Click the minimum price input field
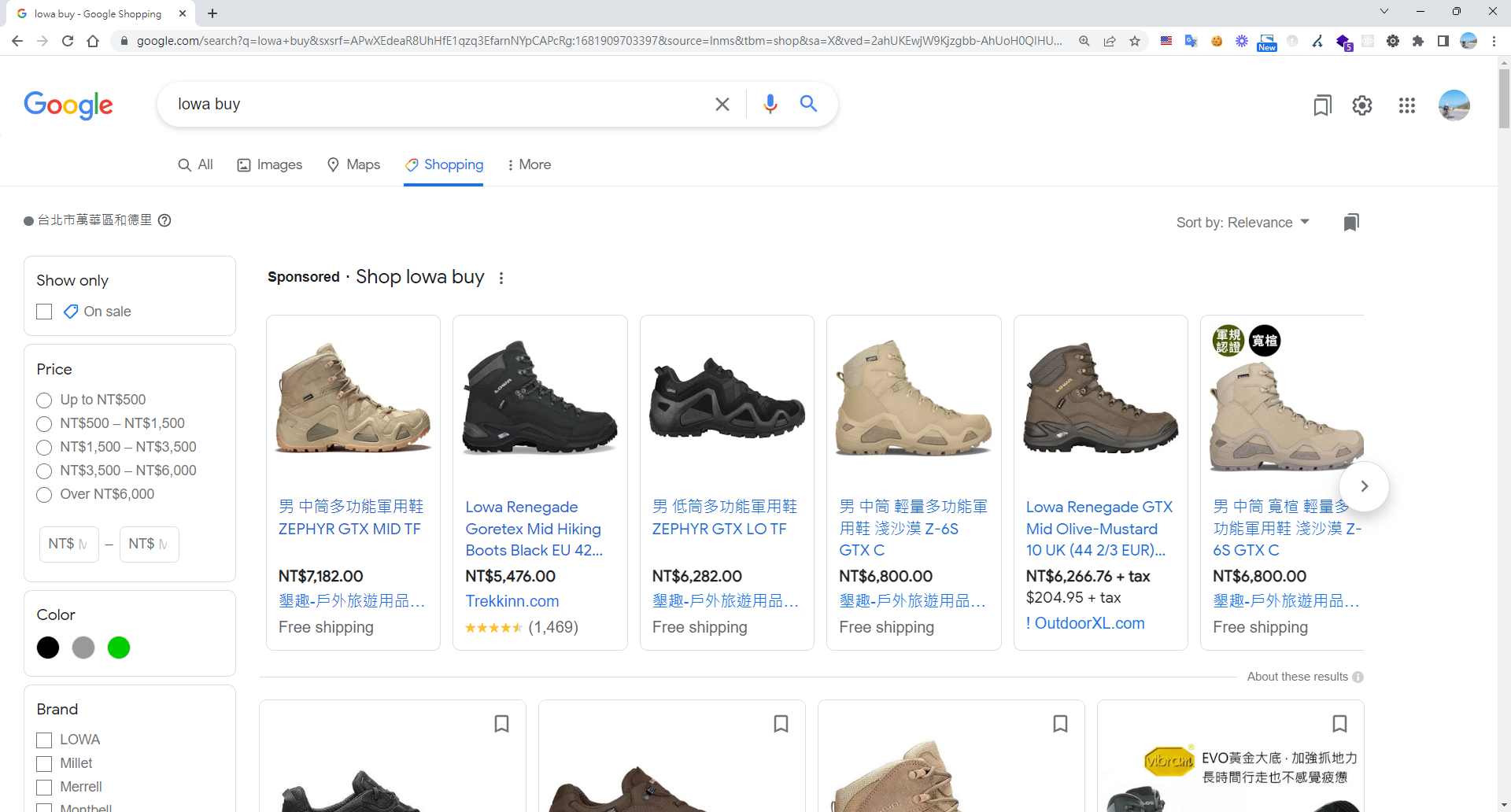The width and height of the screenshot is (1511, 812). [69, 544]
